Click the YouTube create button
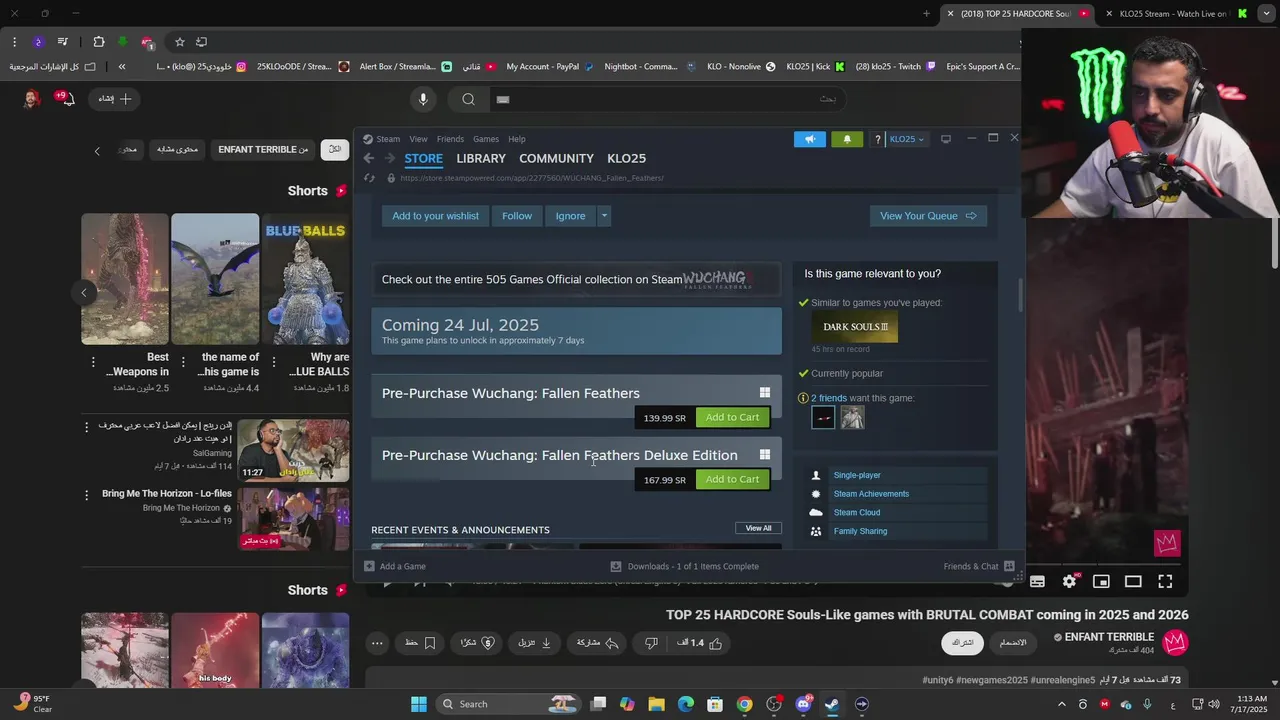 (115, 99)
